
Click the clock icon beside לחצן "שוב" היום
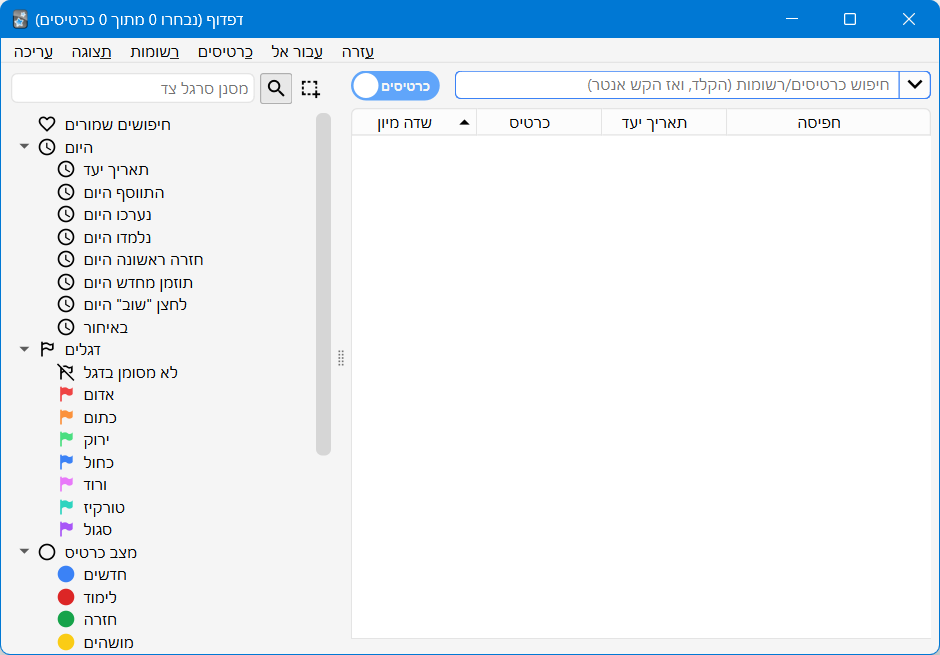tap(66, 304)
